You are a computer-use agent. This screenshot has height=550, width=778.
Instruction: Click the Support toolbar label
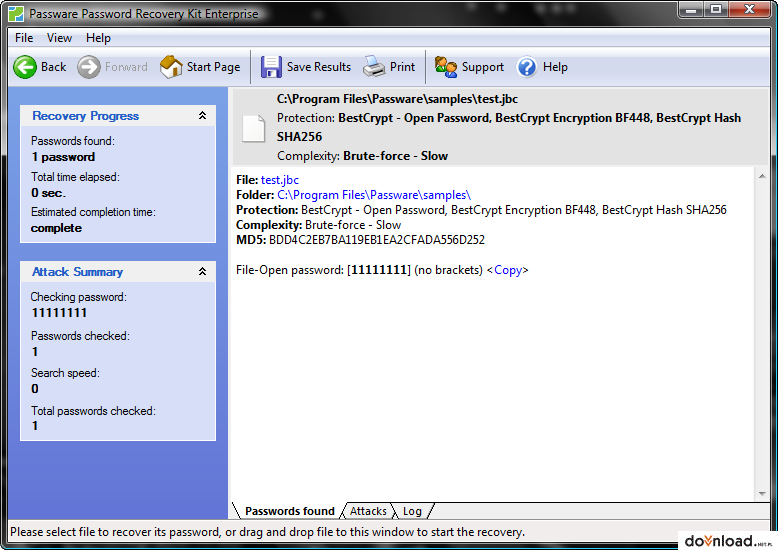point(483,67)
